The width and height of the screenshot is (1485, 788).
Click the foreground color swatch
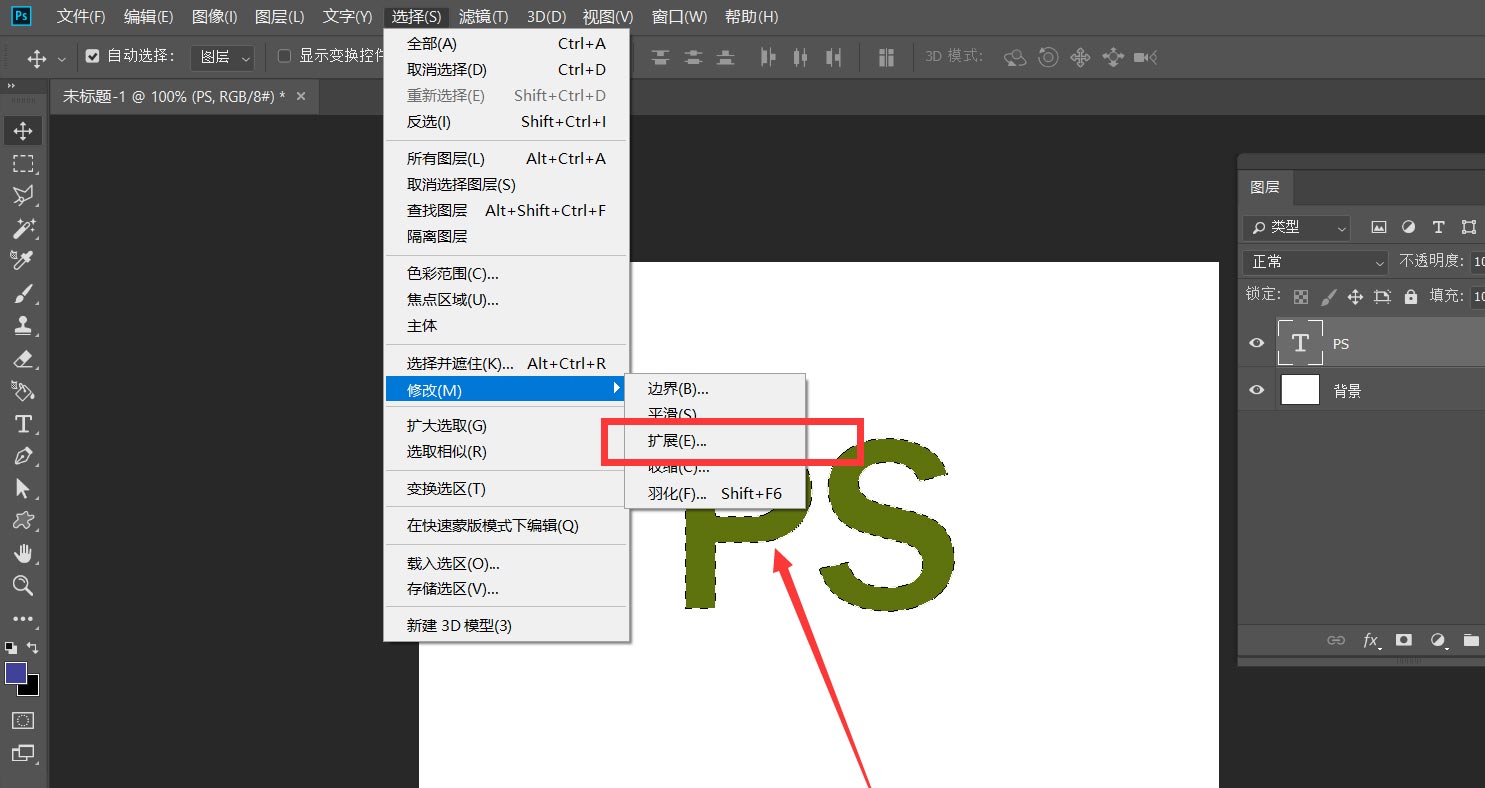pyautogui.click(x=16, y=673)
